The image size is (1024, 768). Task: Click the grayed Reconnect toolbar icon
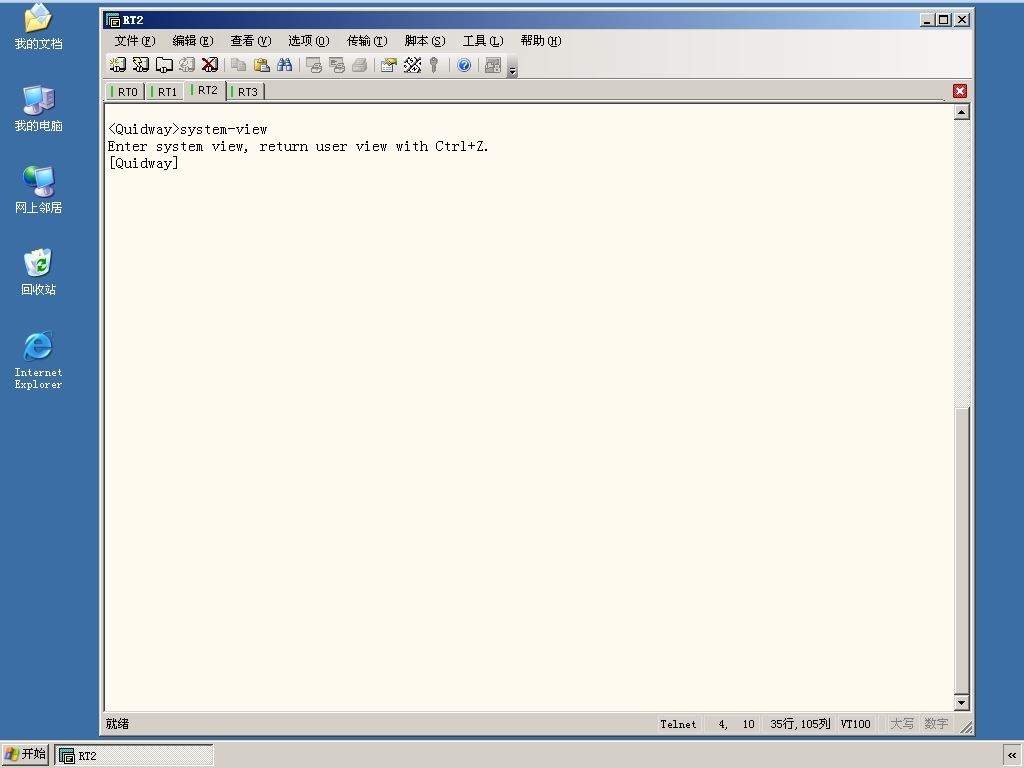pyautogui.click(x=187, y=65)
